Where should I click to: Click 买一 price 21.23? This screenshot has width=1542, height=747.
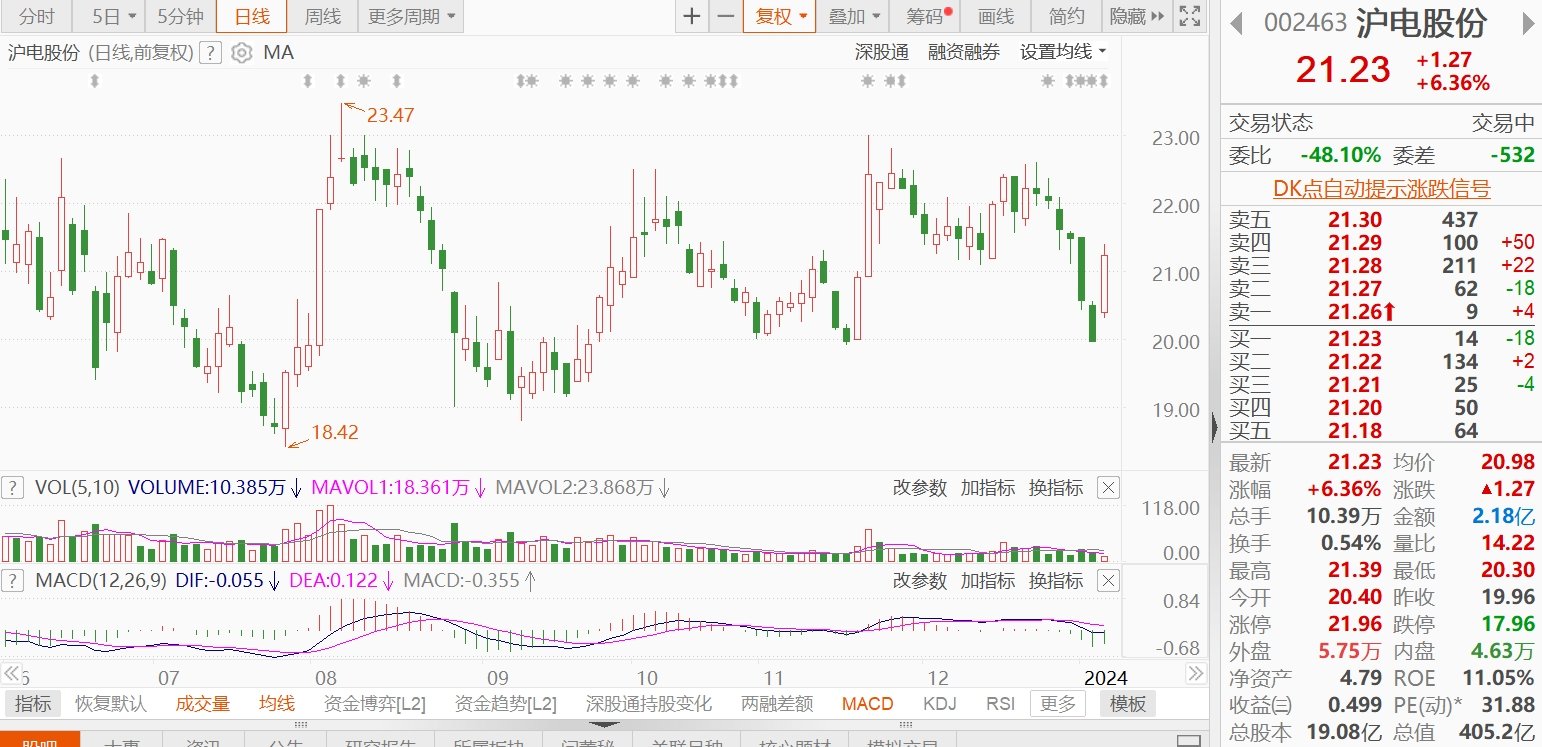(x=1354, y=339)
